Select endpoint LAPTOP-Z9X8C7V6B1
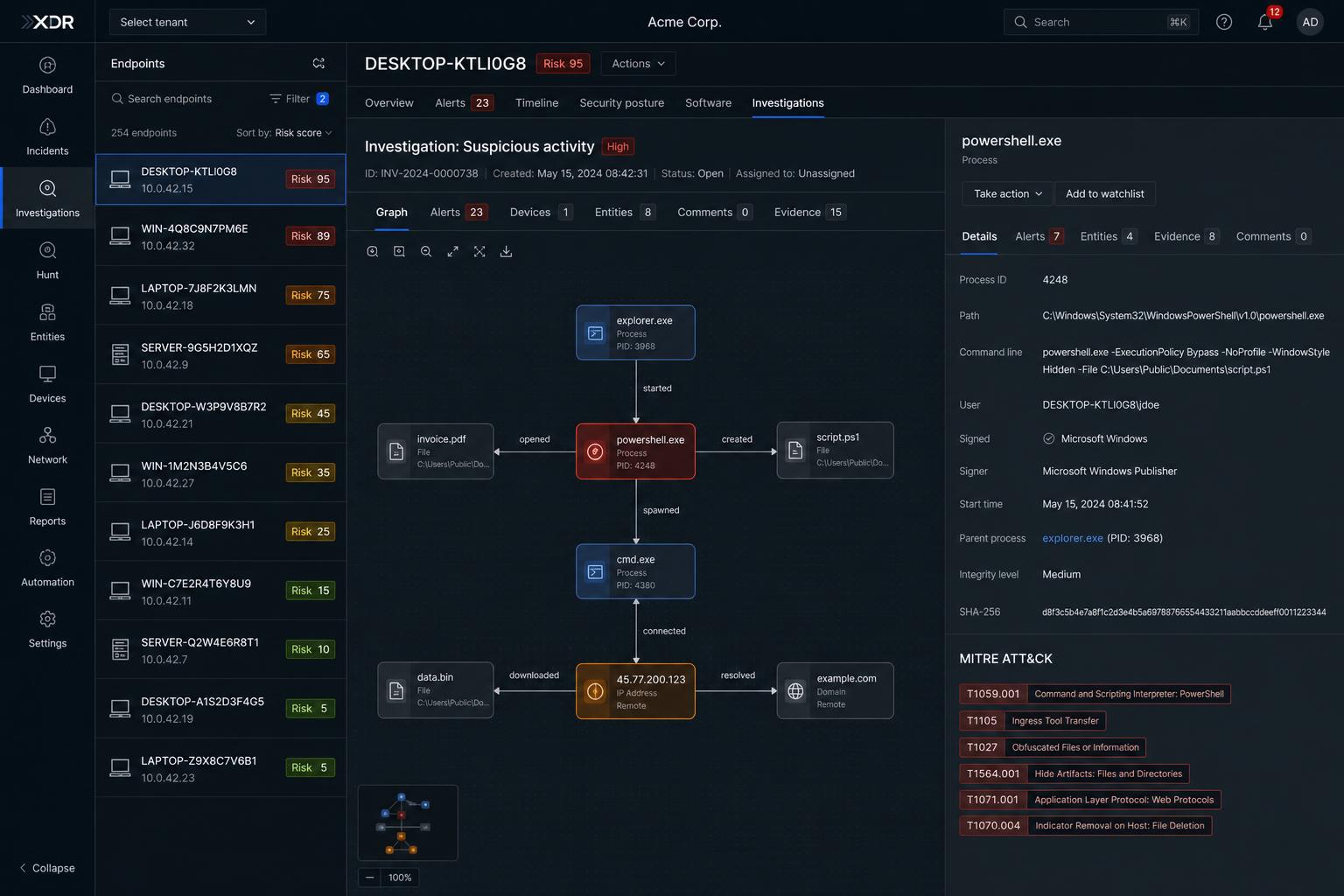 coord(220,767)
